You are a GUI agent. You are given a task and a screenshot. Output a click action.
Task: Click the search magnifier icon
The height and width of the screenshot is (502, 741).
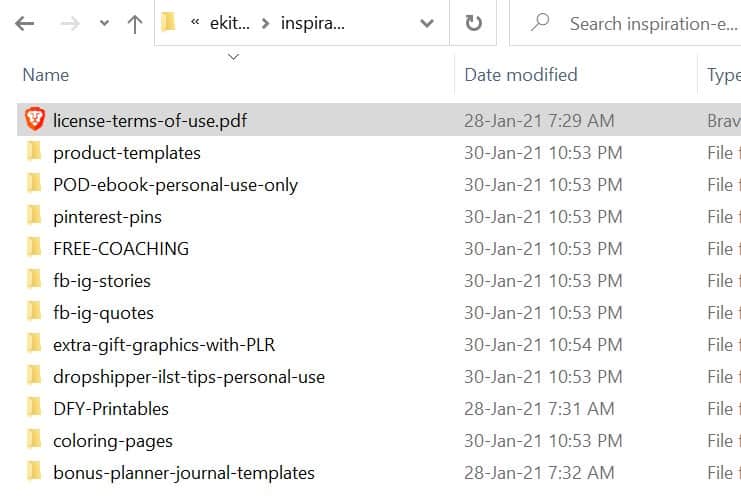pyautogui.click(x=540, y=22)
